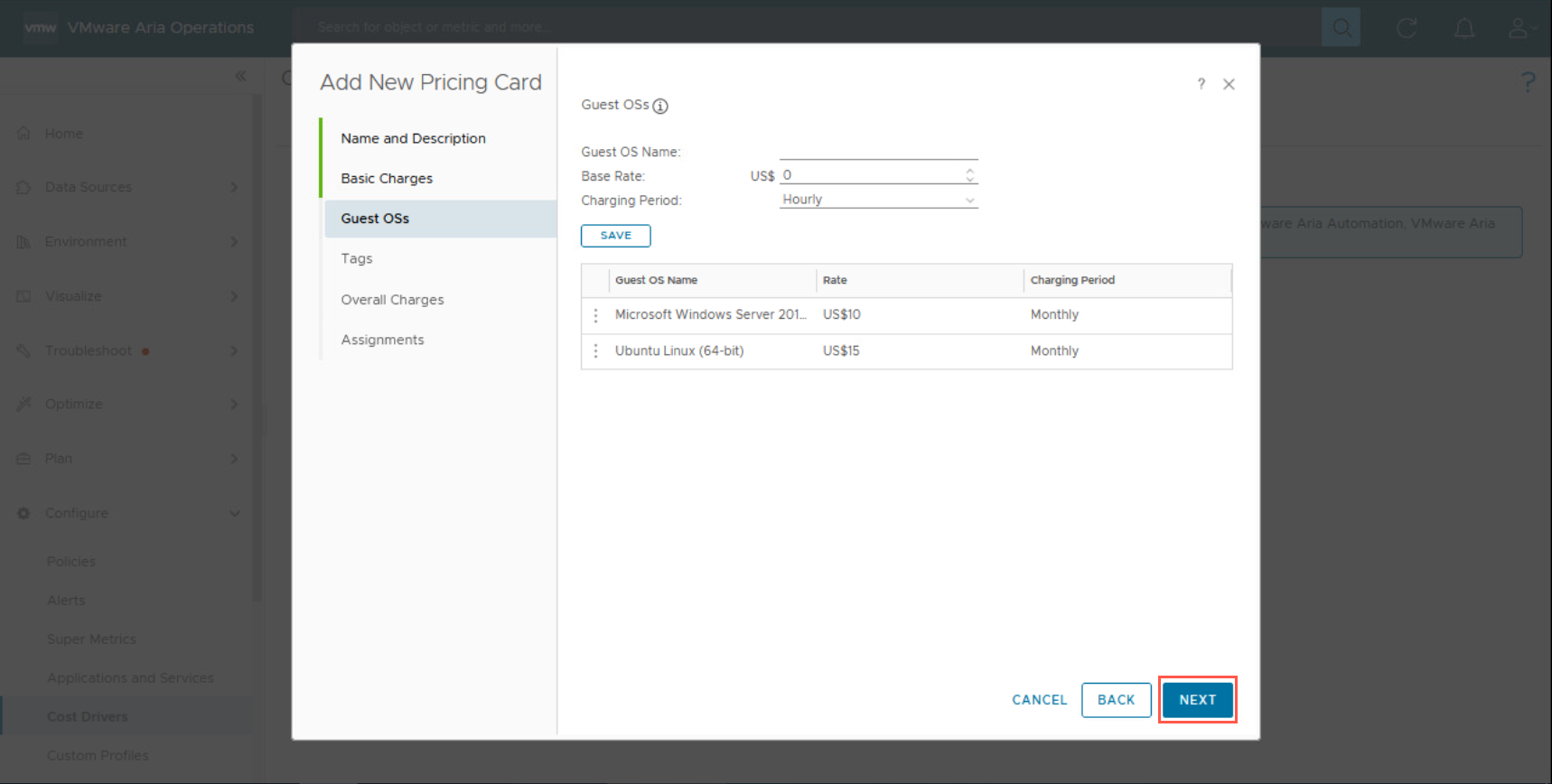Screen dimensions: 1552x784
Task: Open the Charging Period dropdown
Action: point(878,200)
